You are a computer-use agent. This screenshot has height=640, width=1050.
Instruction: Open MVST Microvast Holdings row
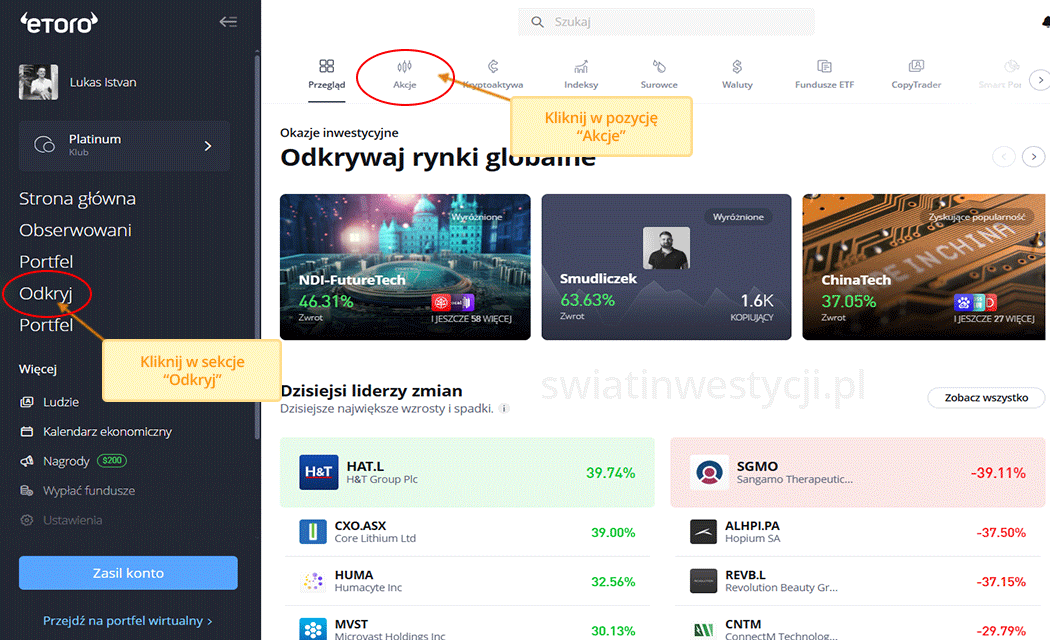[467, 624]
